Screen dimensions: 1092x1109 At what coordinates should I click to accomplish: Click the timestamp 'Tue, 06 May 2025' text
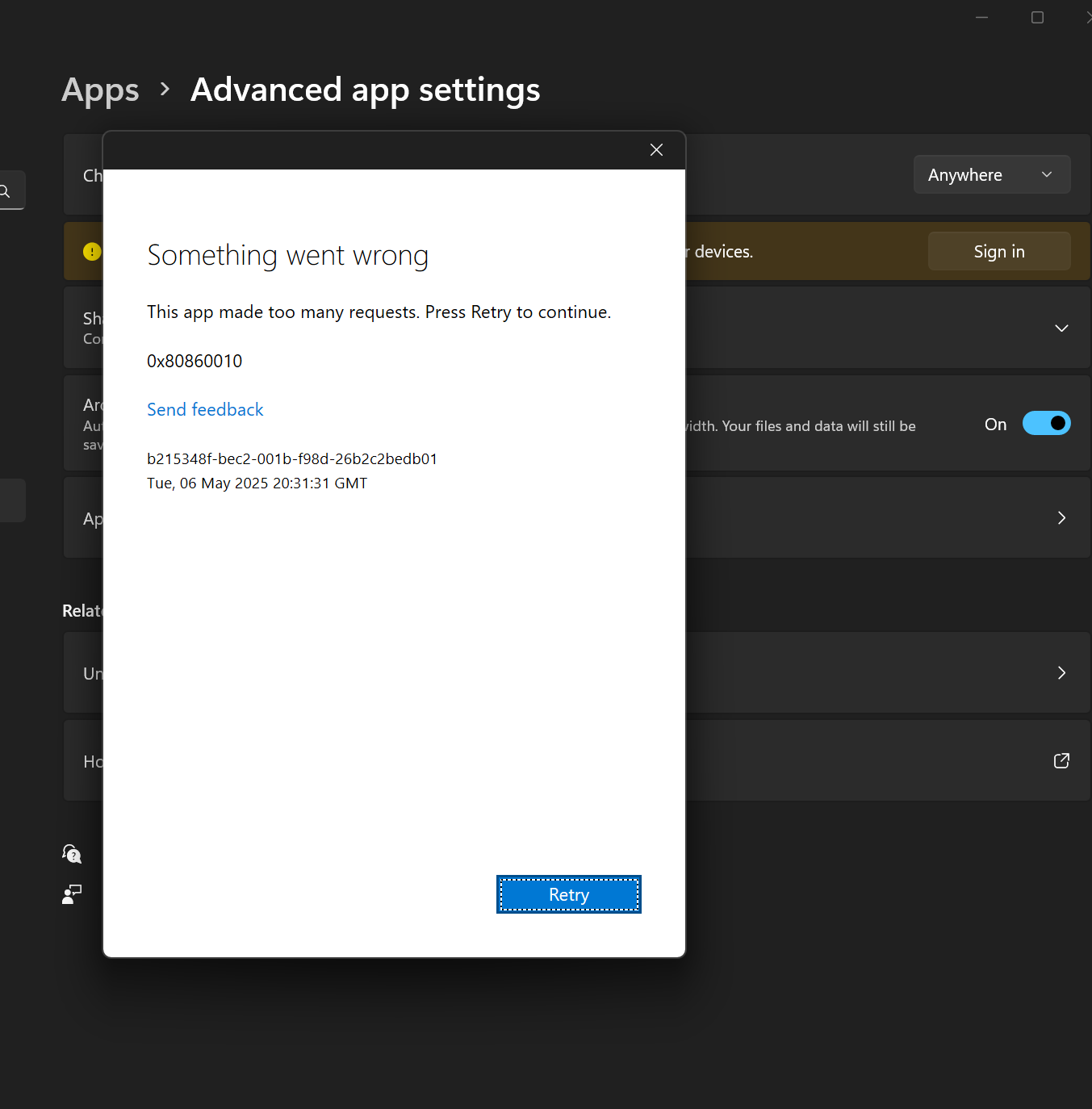click(x=257, y=483)
